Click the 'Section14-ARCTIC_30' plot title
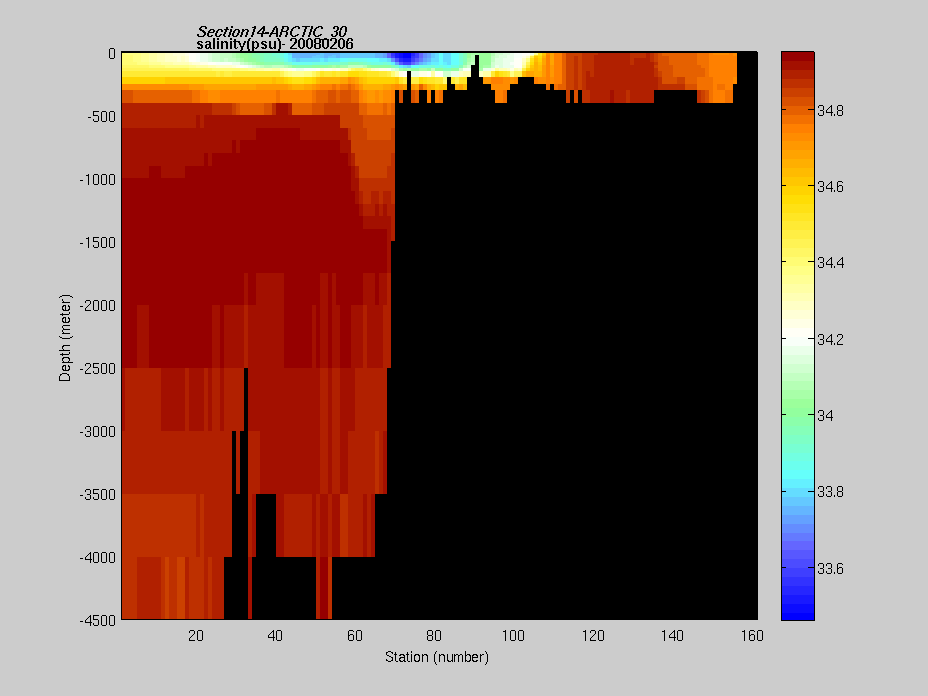The width and height of the screenshot is (928, 696). pos(272,31)
